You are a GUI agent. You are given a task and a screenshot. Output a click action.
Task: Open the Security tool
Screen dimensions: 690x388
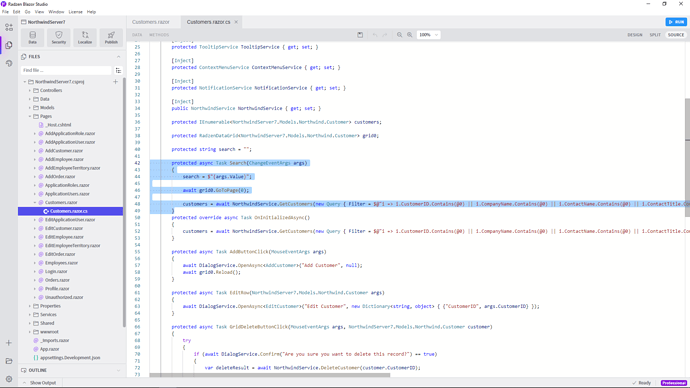click(59, 37)
